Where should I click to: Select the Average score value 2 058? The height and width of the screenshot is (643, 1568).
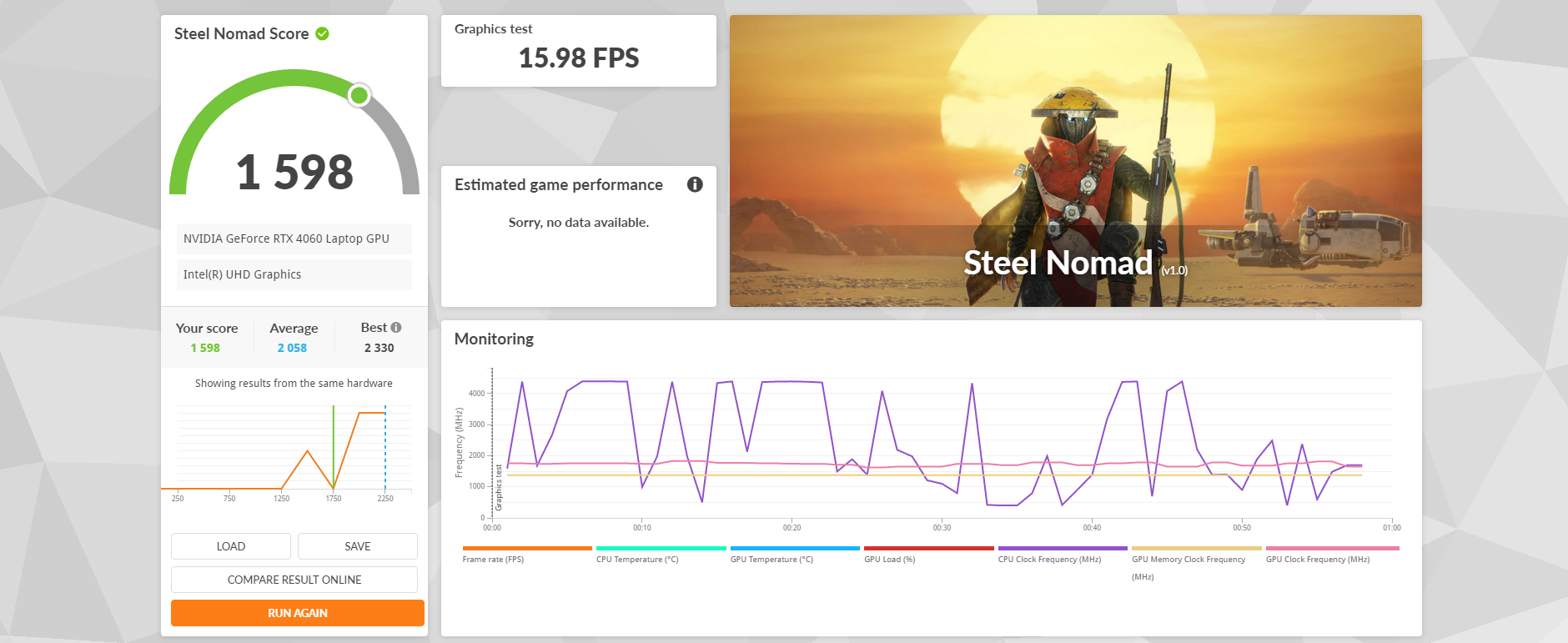(292, 348)
